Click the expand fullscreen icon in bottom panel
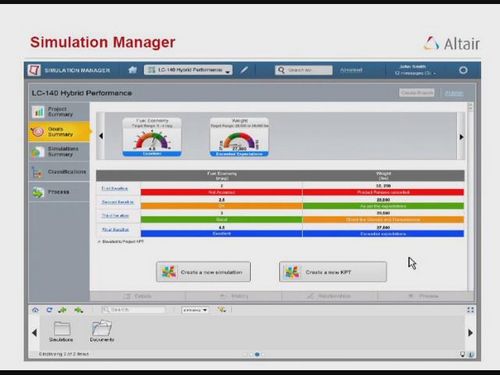The image size is (500, 375). 470,310
